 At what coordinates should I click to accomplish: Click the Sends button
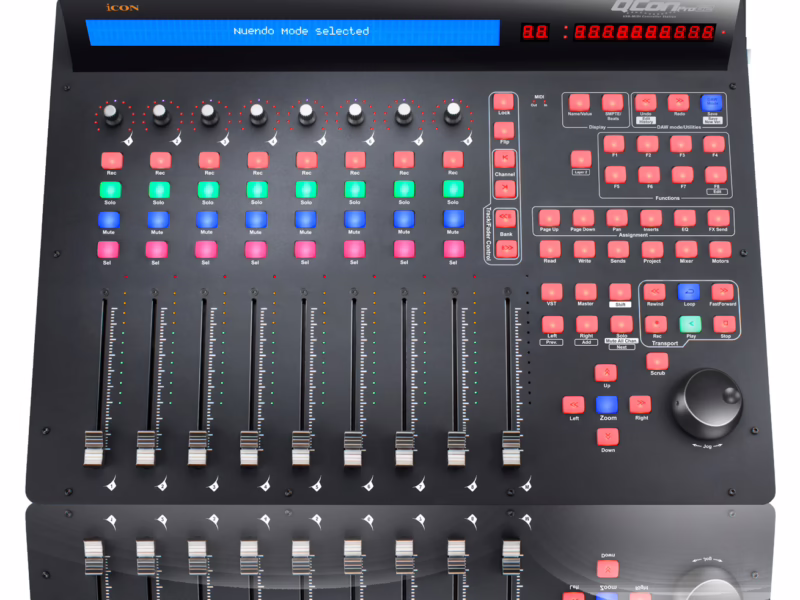pos(618,250)
